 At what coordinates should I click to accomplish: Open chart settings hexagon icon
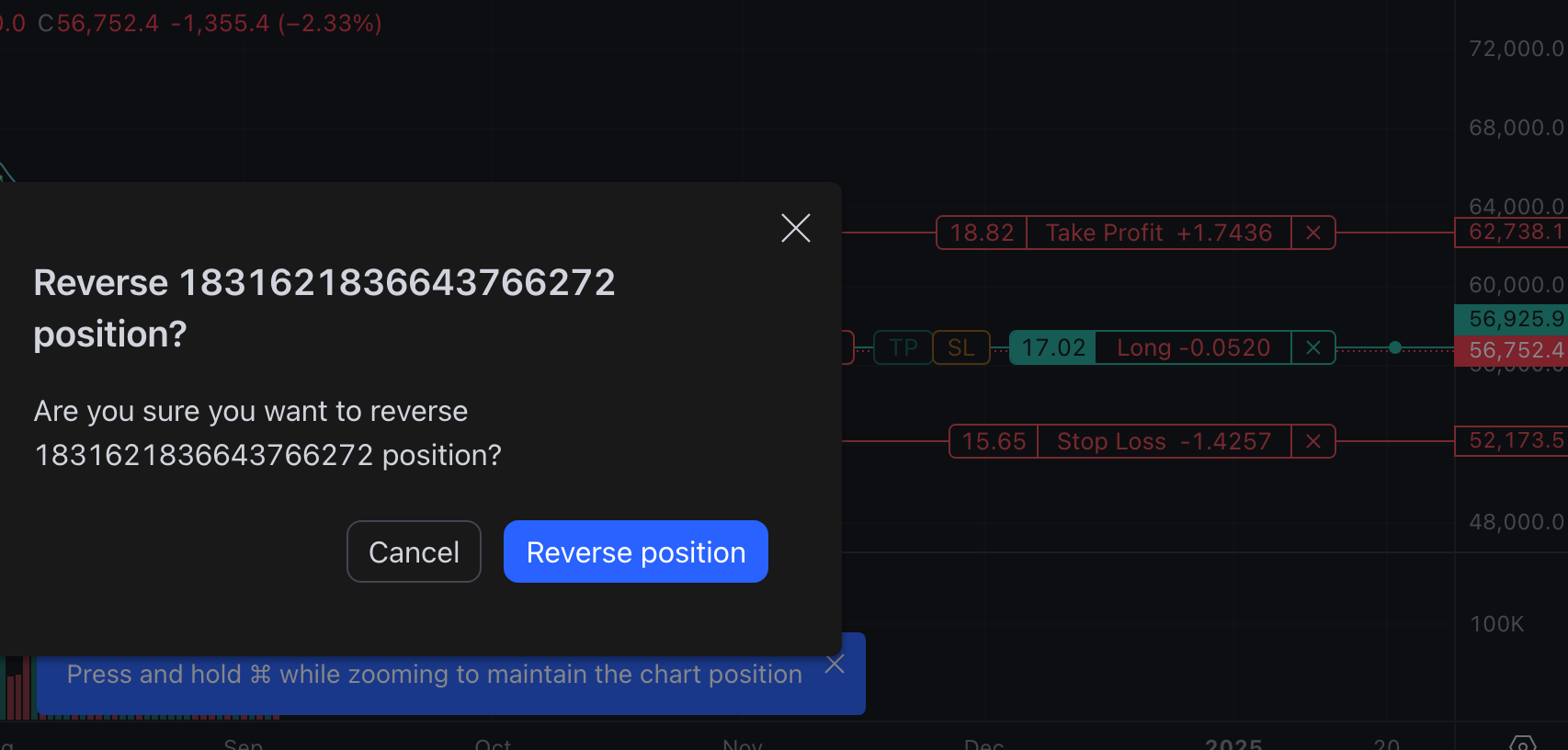[1522, 743]
